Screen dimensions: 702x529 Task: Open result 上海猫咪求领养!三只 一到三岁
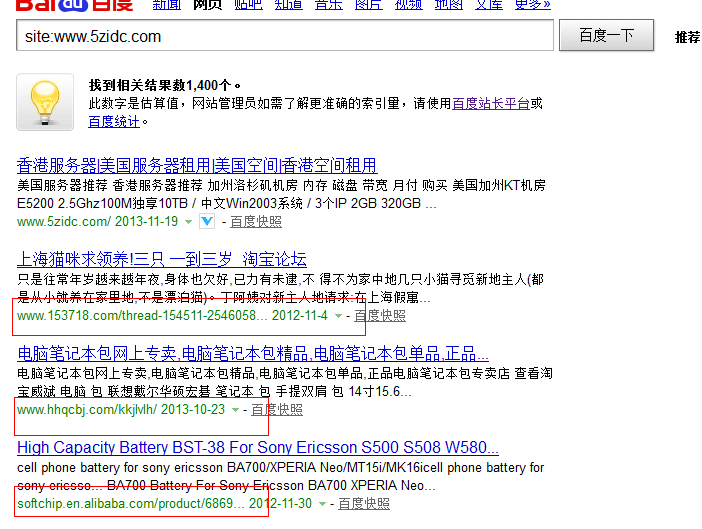pyautogui.click(x=162, y=260)
